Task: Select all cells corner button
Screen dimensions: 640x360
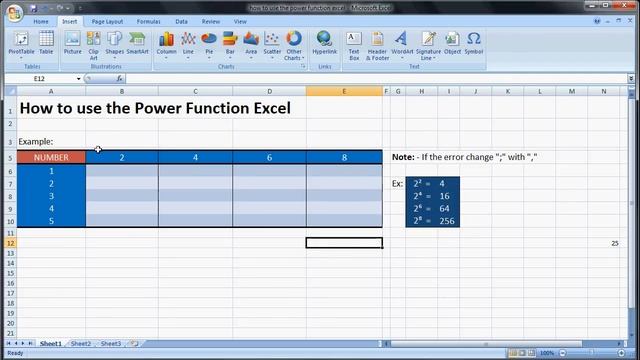Action: click(11, 91)
